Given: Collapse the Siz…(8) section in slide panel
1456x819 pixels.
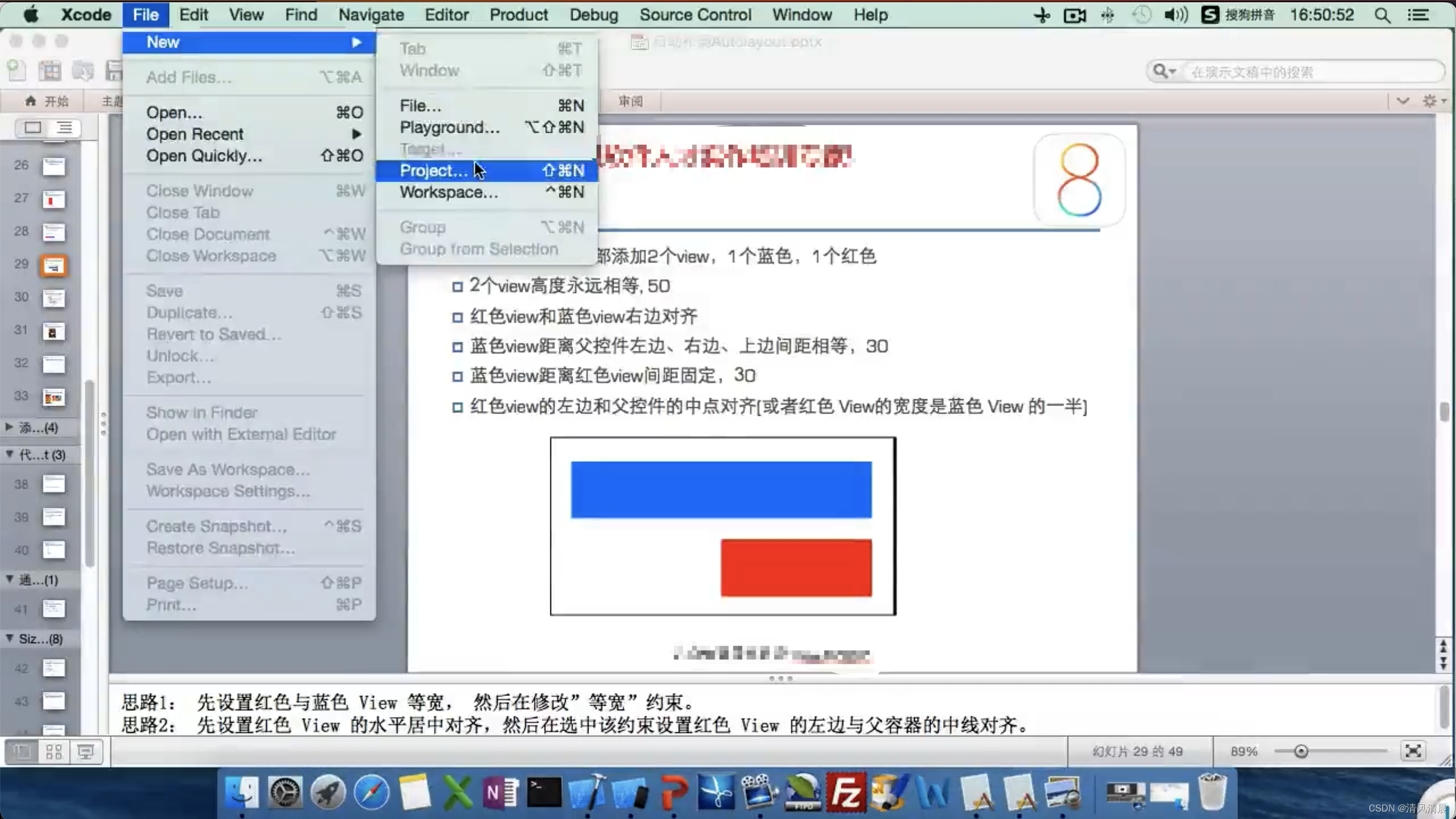Looking at the screenshot, I should tap(10, 638).
